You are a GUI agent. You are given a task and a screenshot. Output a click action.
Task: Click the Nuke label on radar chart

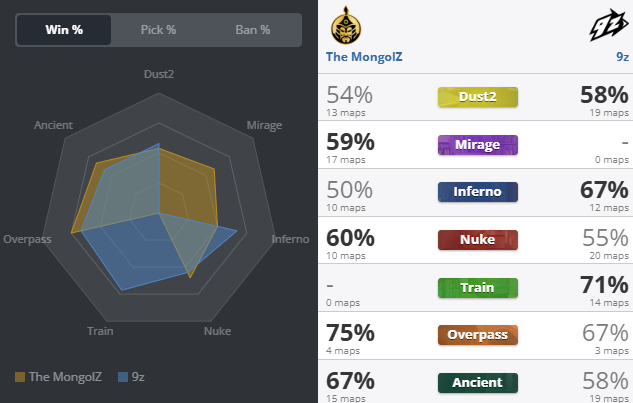pos(217,330)
